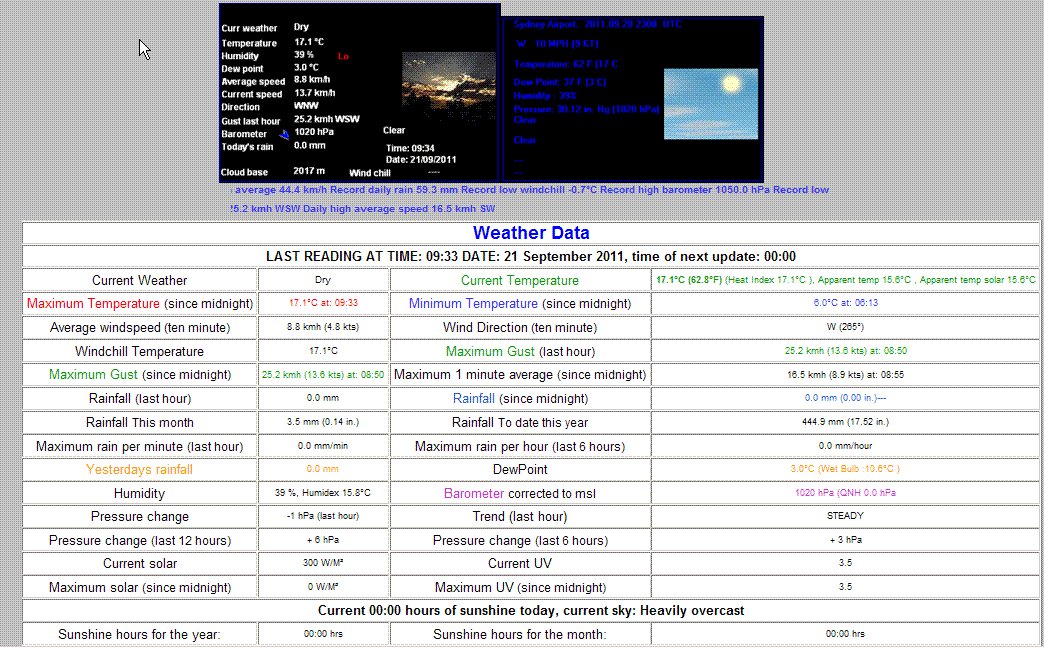Click the orange 'Yesterdays rainfall' label

click(139, 470)
